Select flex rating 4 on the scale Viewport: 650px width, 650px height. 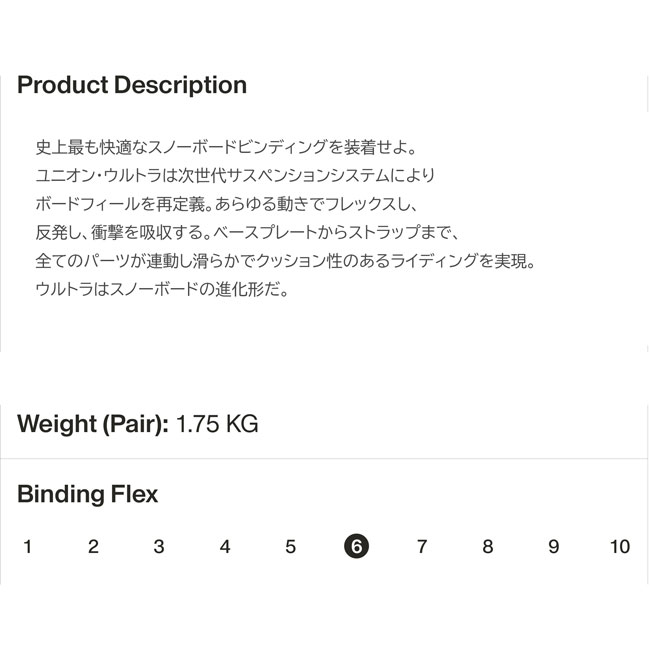[x=225, y=547]
